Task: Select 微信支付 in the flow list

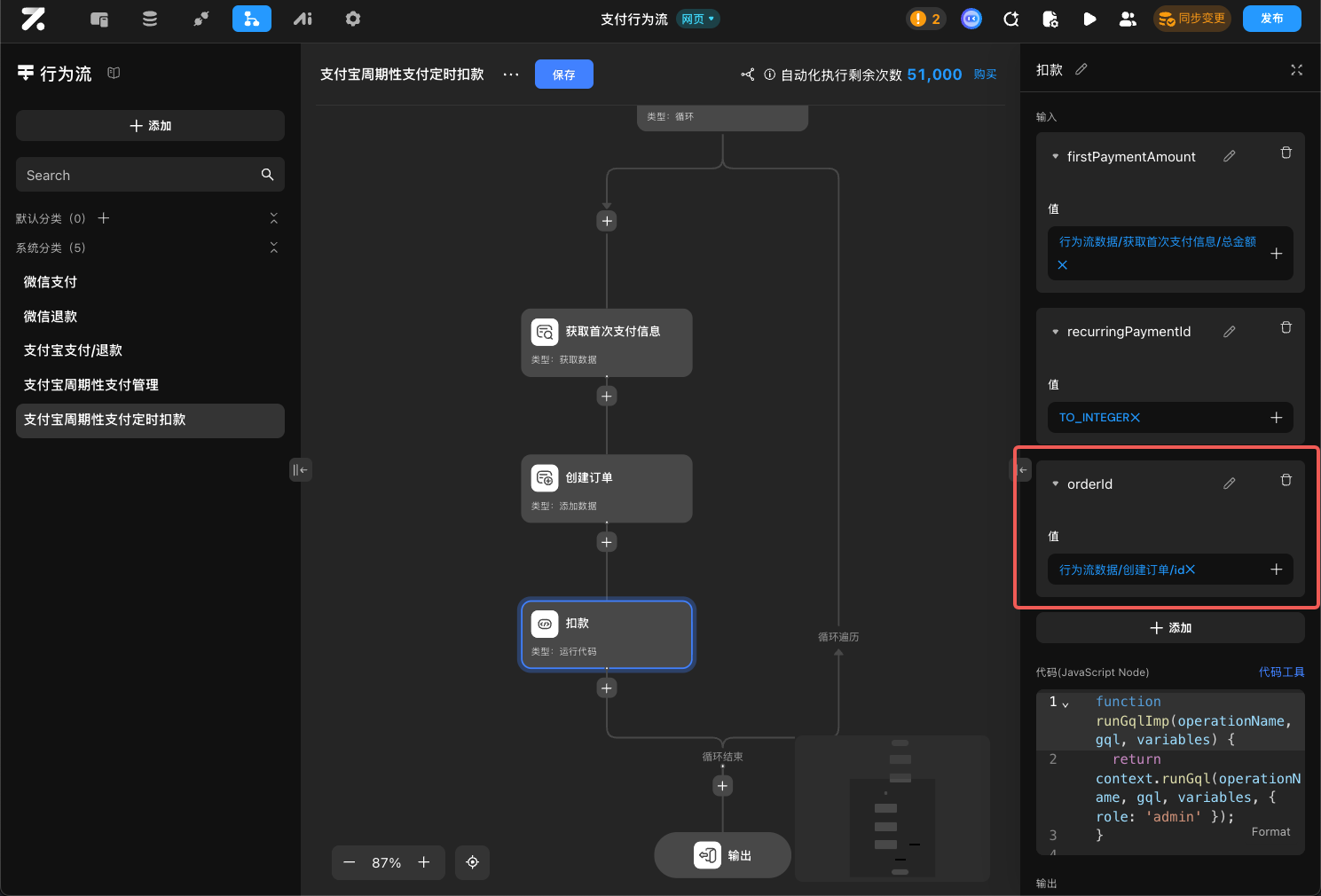Action: point(51,282)
